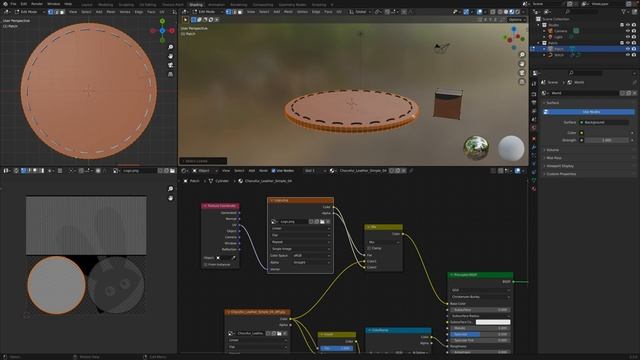Toggle camera view icon in main viewport
Image resolution: width=640 pixels, height=360 pixels.
[x=522, y=73]
